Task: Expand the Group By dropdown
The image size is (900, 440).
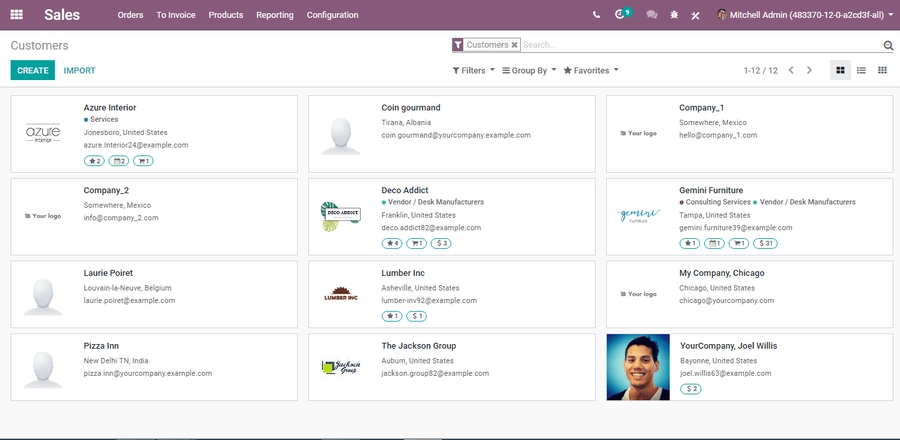Action: (529, 71)
